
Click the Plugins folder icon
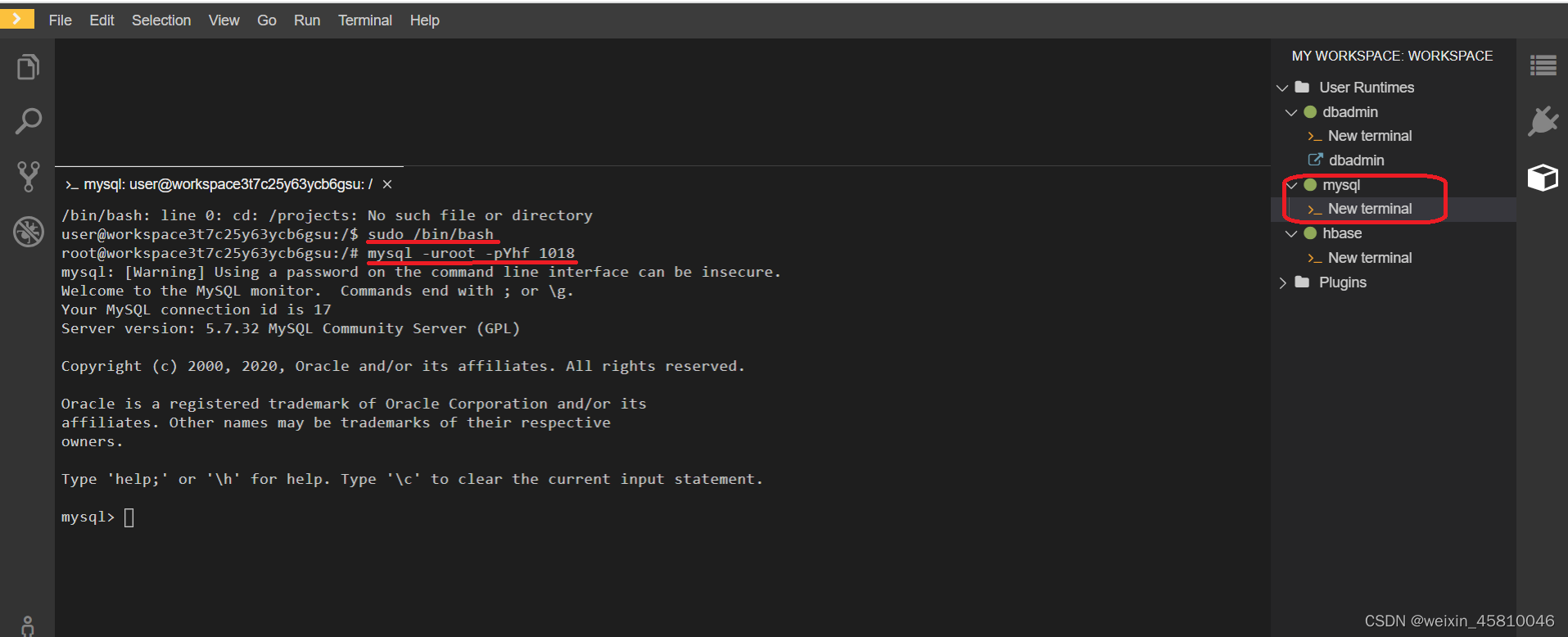[1302, 282]
